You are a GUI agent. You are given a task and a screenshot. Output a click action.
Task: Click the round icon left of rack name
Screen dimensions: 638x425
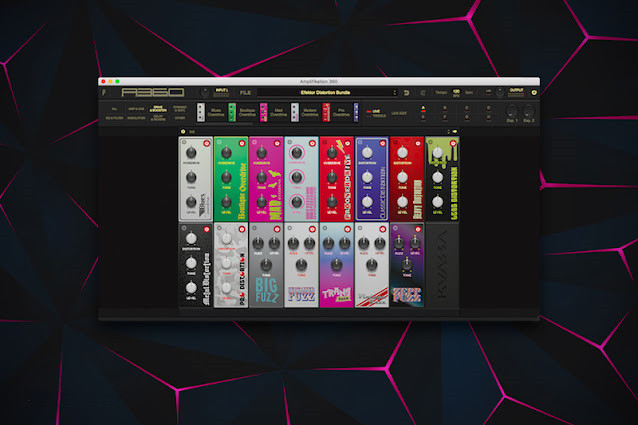(x=183, y=131)
